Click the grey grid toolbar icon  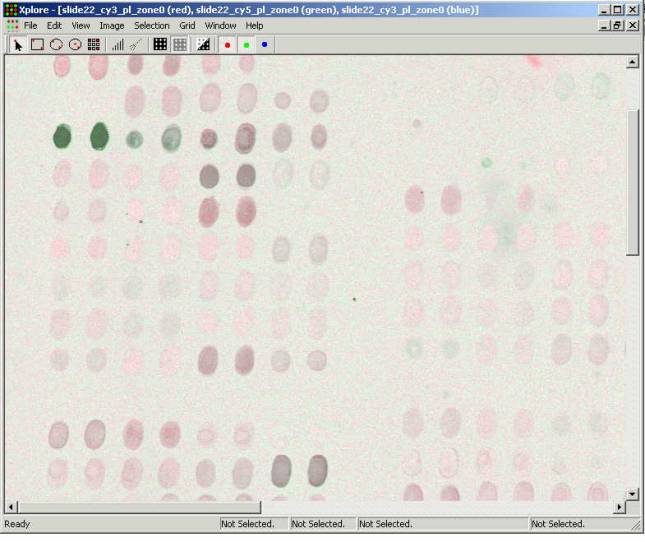point(180,44)
